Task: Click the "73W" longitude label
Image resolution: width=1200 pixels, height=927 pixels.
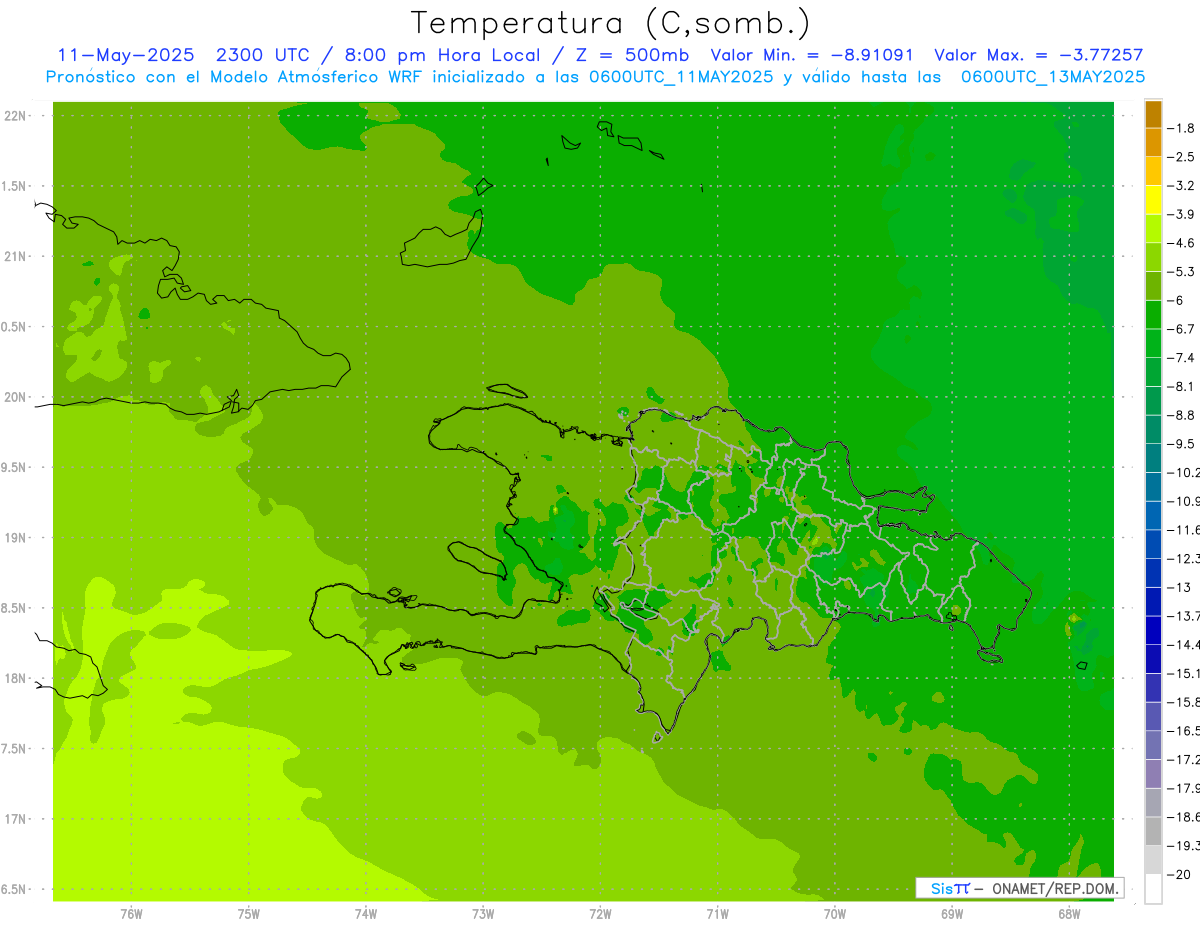Action: [483, 913]
